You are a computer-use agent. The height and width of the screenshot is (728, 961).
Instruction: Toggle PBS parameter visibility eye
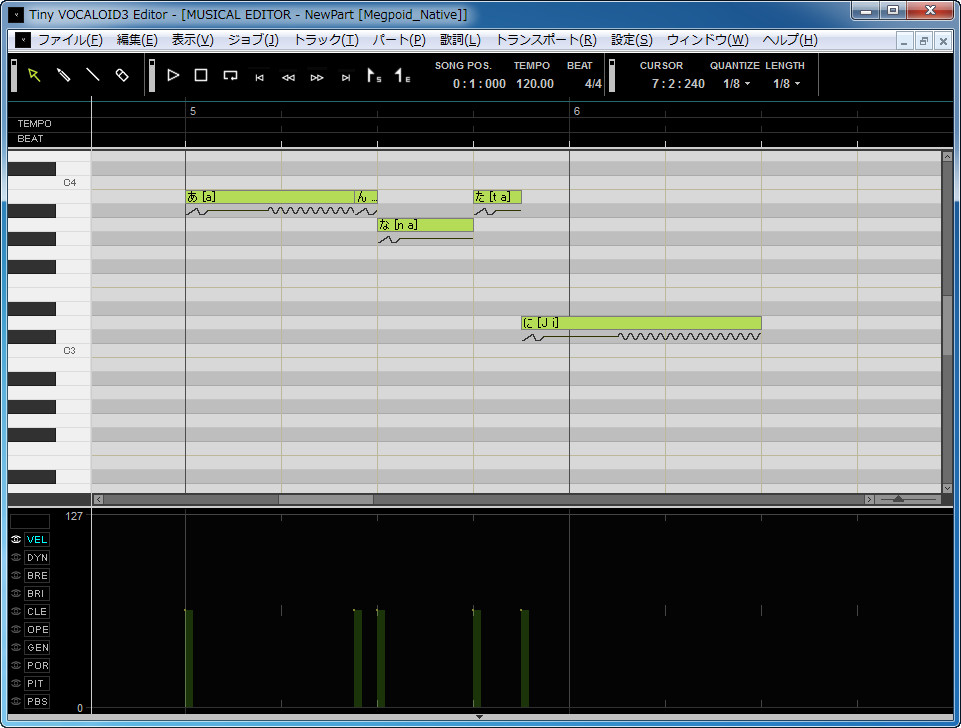[16, 701]
